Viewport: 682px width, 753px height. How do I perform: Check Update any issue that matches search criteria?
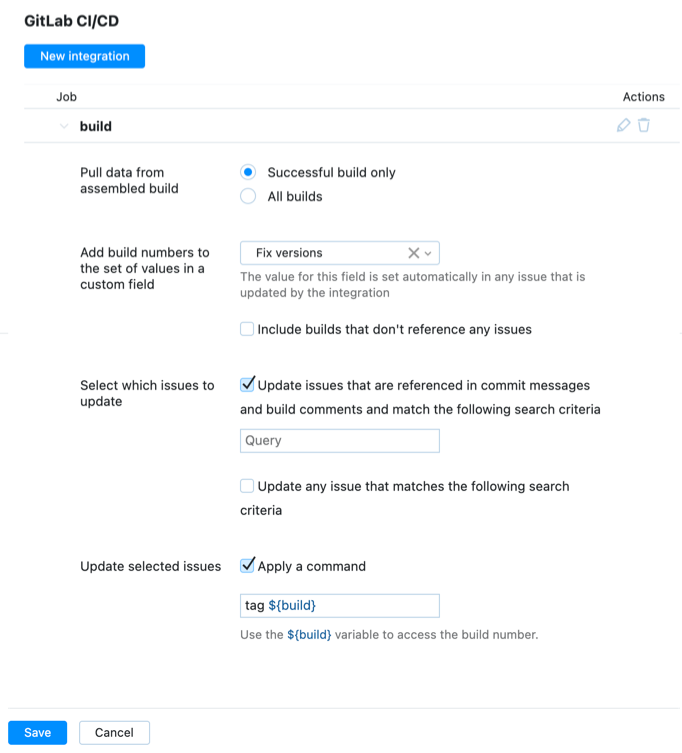[x=247, y=486]
